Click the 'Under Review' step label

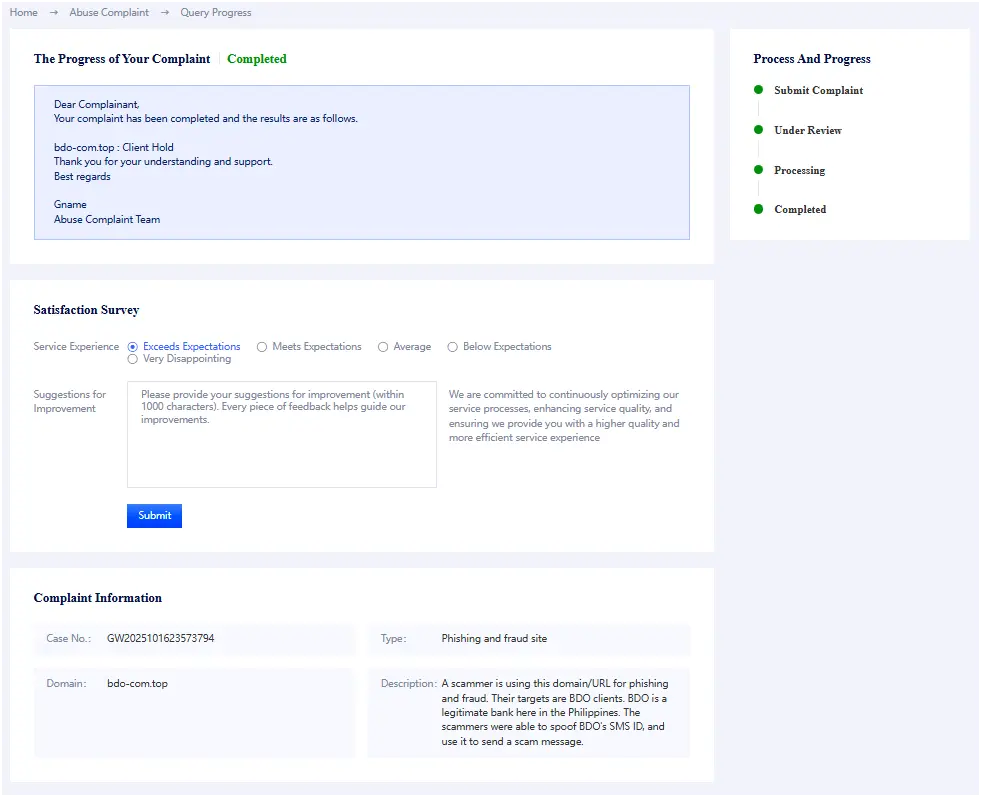(808, 130)
